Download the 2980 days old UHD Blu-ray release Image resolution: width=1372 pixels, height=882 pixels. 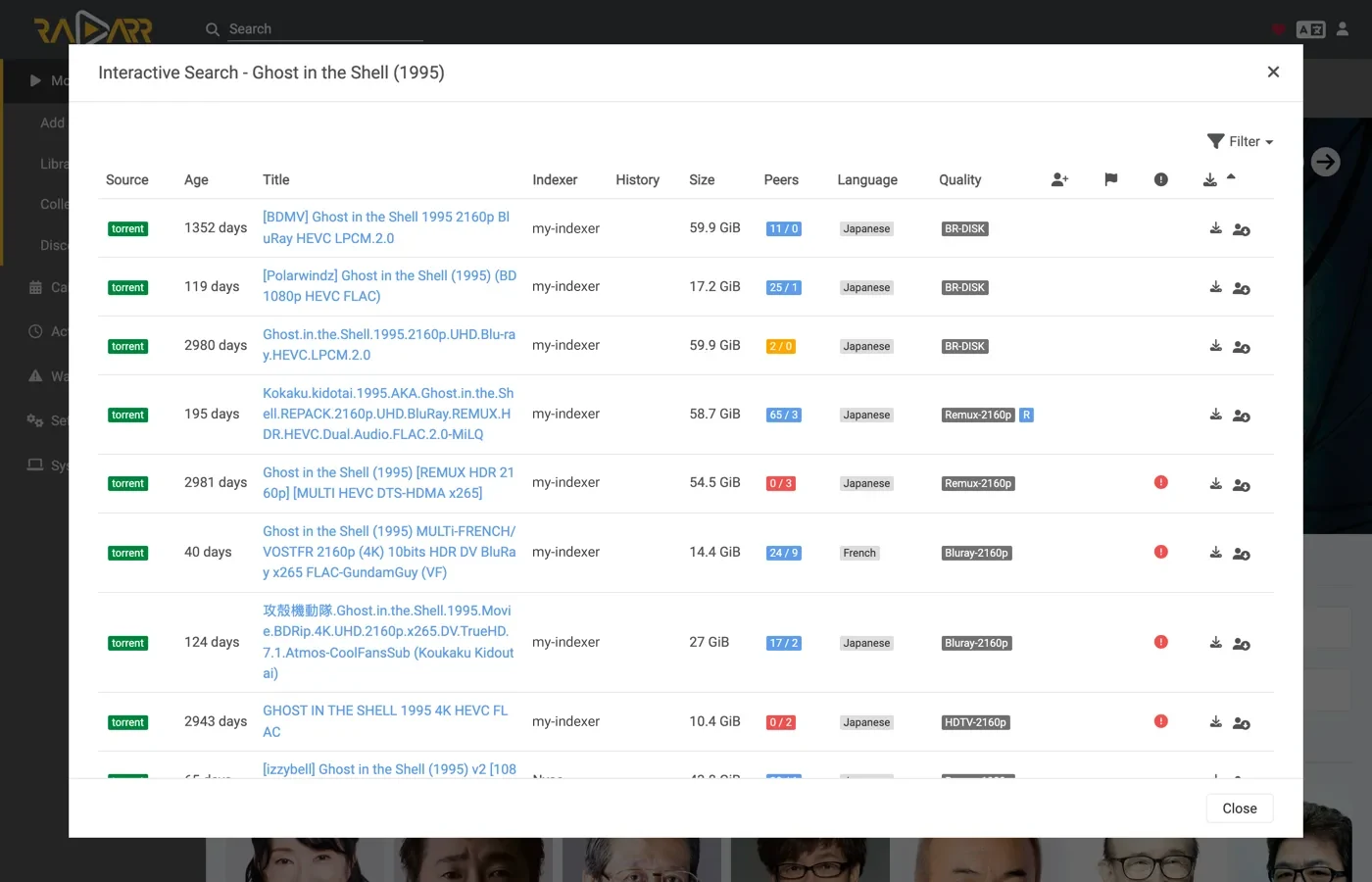[1215, 346]
